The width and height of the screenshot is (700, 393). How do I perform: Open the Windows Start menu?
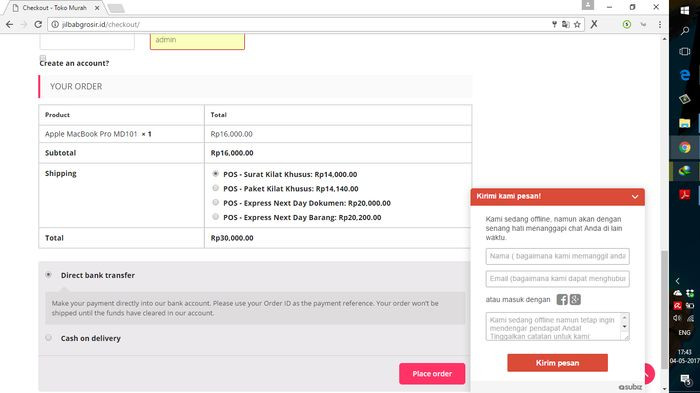click(684, 10)
